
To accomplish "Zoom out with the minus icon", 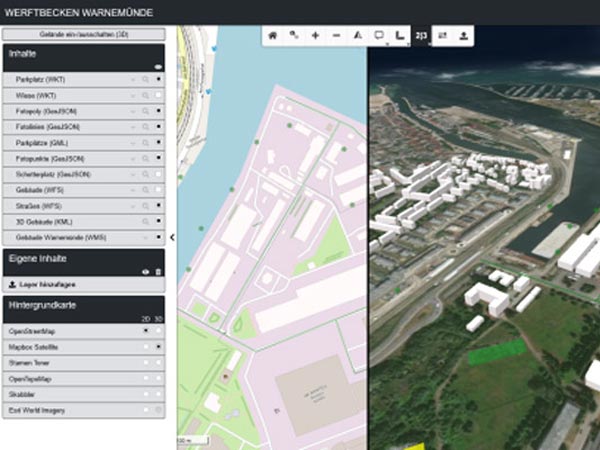I will 336,35.
